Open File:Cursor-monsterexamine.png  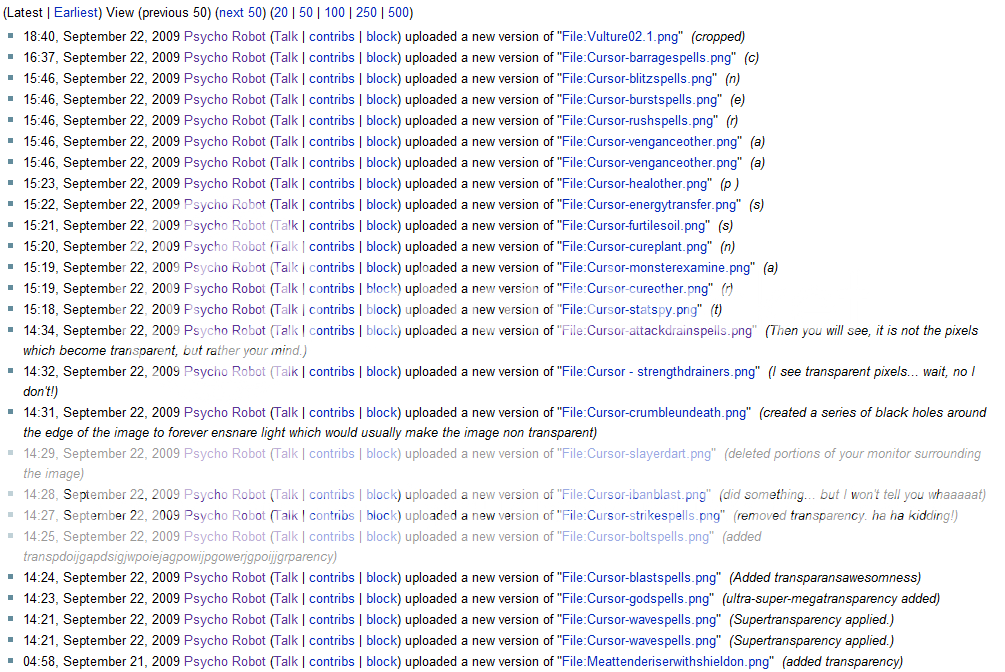656,267
